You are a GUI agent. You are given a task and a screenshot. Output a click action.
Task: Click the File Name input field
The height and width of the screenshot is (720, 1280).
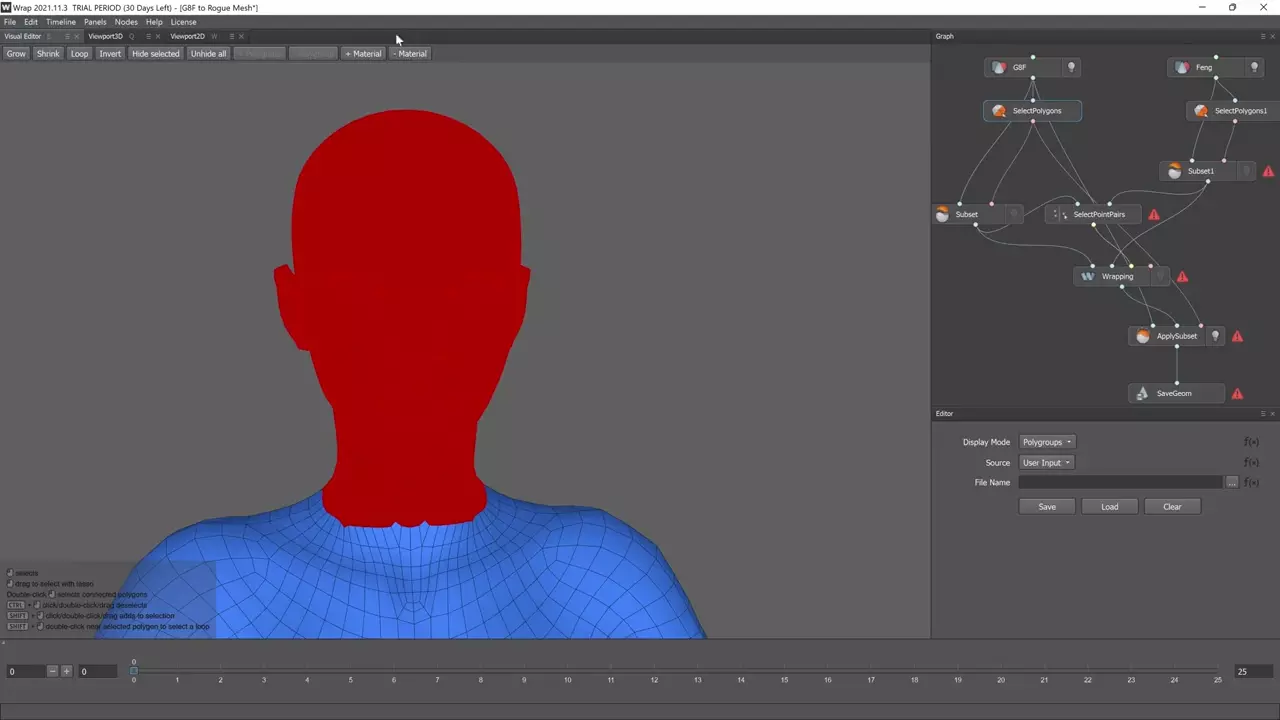[x=1120, y=482]
